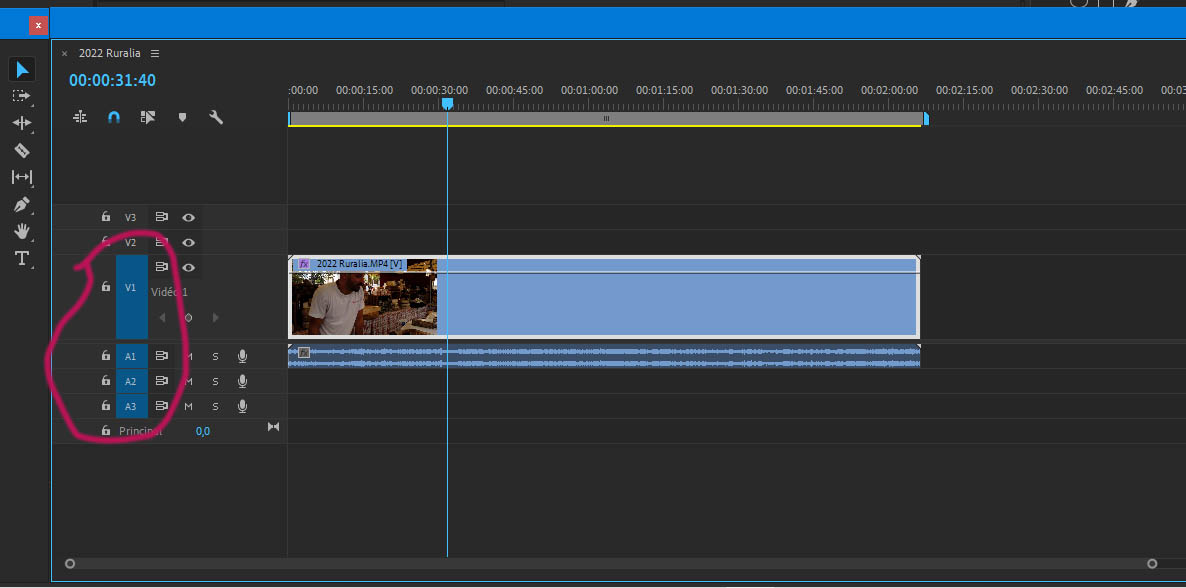Select the 2022 Ruralia sequence tab
The width and height of the screenshot is (1186, 588).
(109, 53)
